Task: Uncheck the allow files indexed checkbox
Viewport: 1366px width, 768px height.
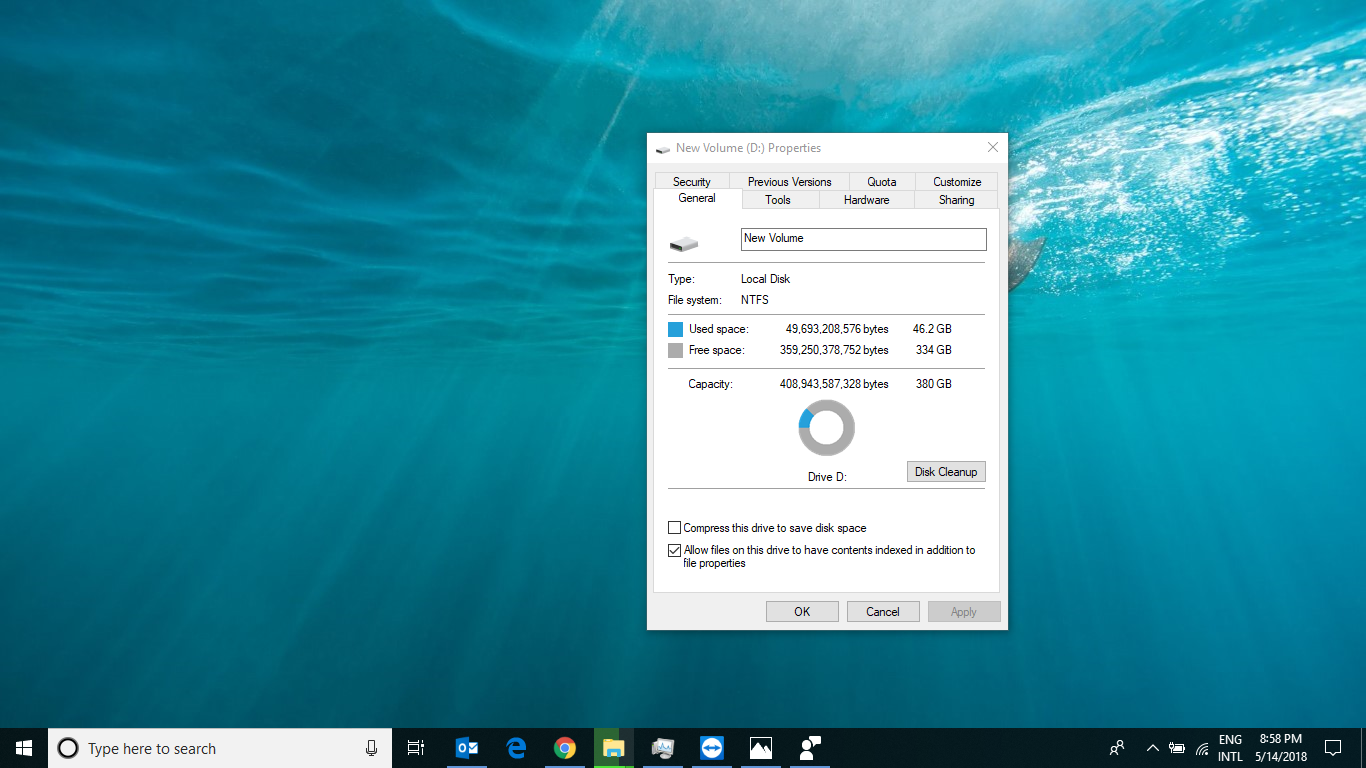Action: coord(674,550)
